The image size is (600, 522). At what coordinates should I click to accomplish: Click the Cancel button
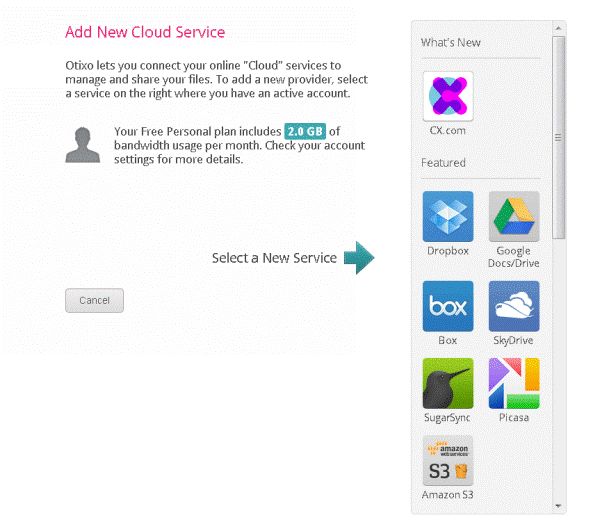[94, 300]
